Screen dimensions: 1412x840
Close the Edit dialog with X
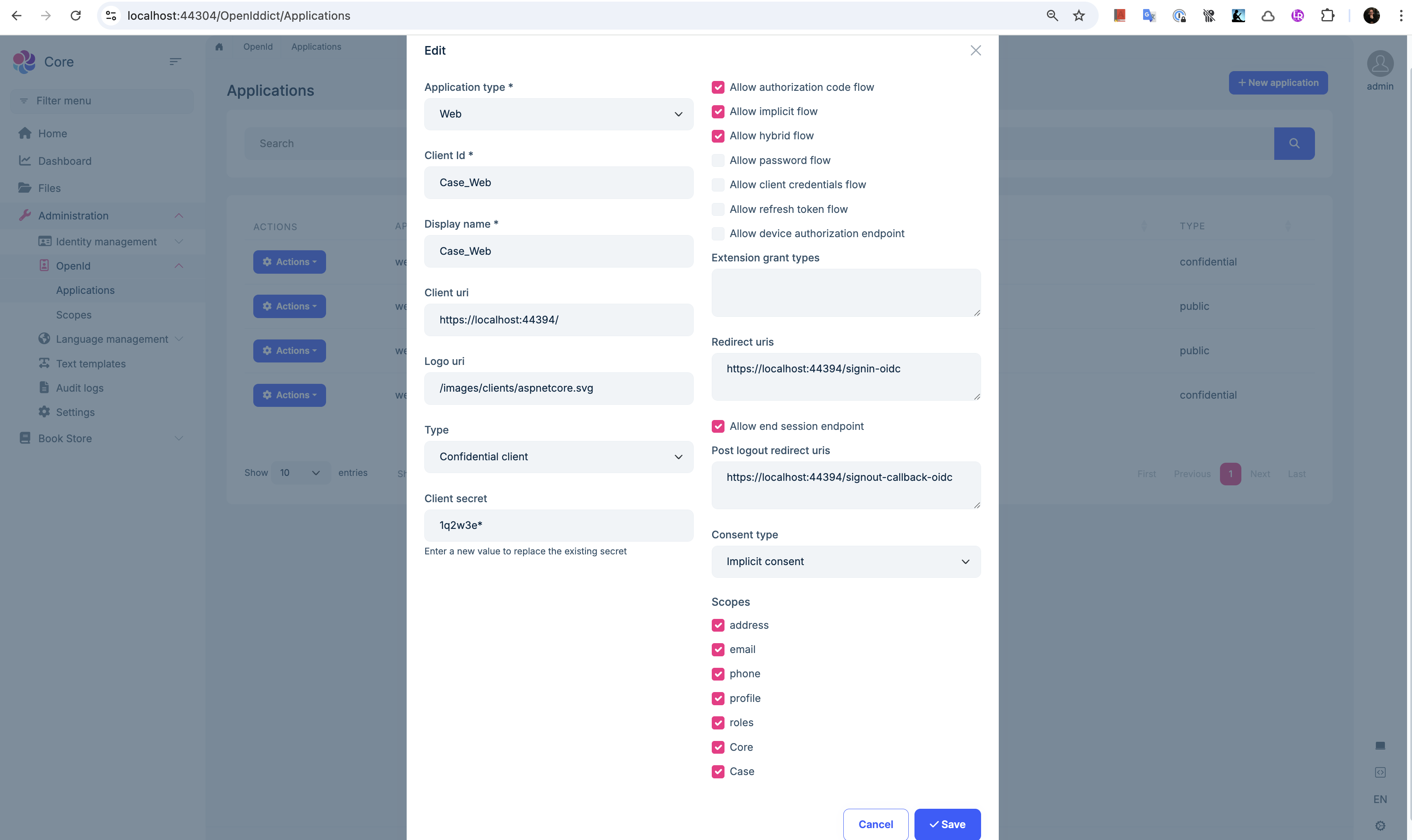point(975,51)
